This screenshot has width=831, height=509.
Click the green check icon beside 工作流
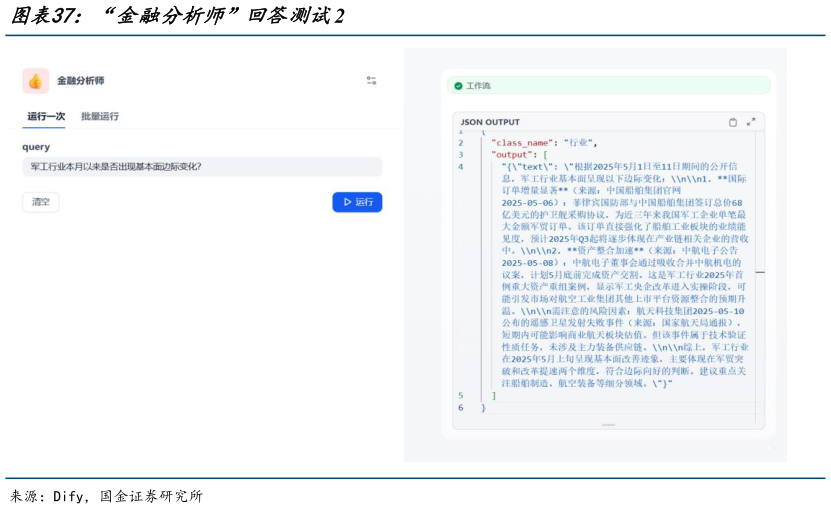tap(458, 86)
